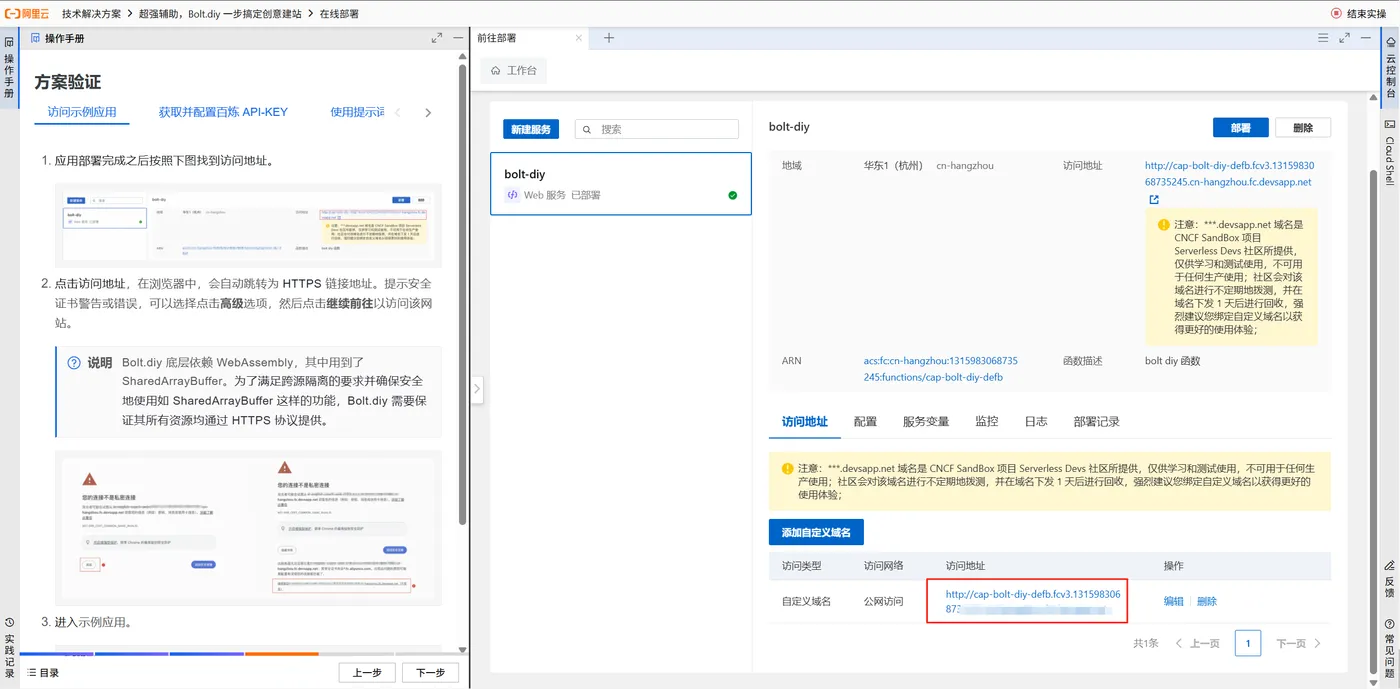Screen dimensions: 1400x689
Task: Click the 下一步 button
Action: tap(430, 673)
